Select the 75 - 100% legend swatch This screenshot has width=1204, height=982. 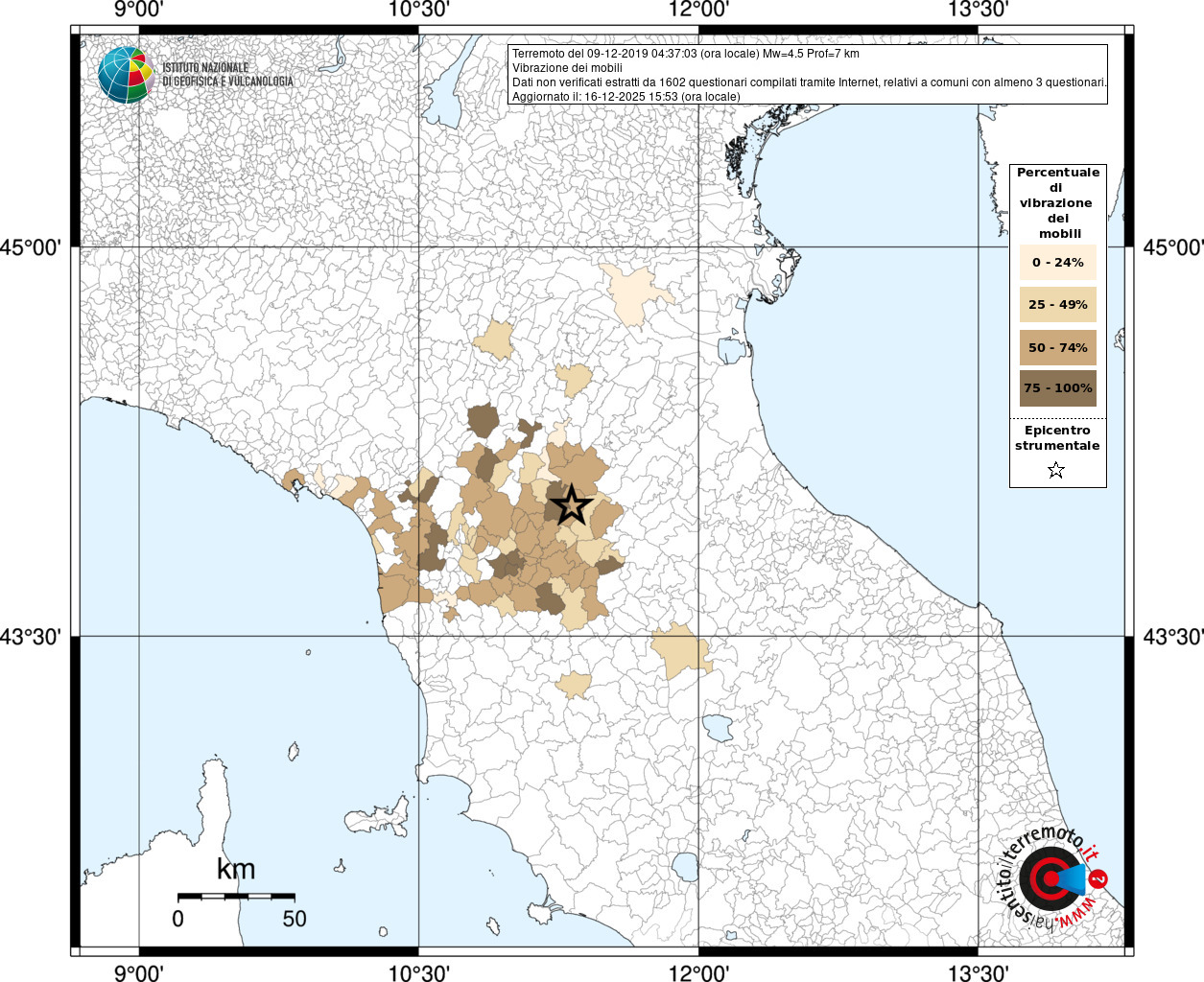[1058, 388]
